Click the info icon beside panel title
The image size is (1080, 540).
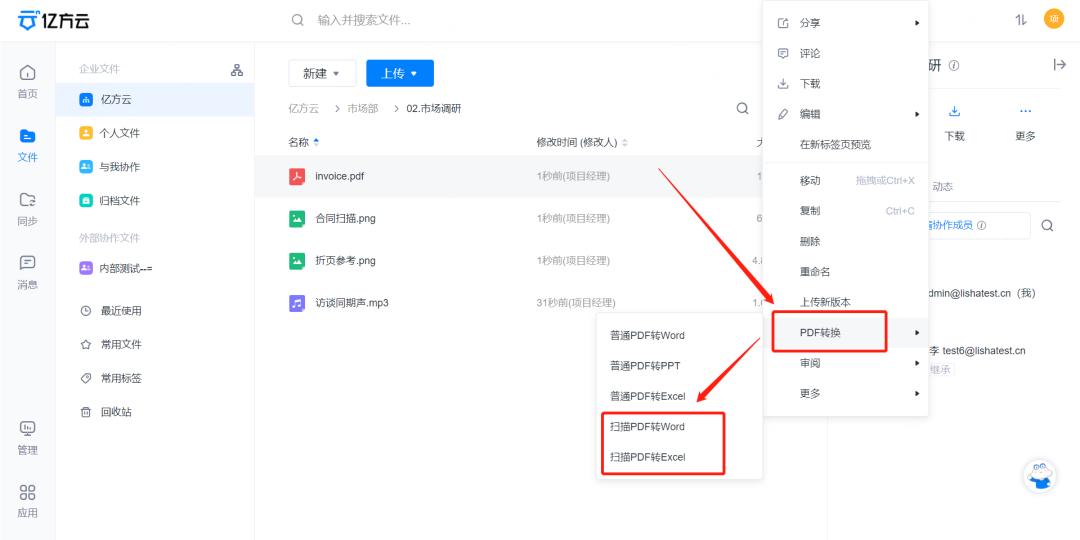point(954,65)
